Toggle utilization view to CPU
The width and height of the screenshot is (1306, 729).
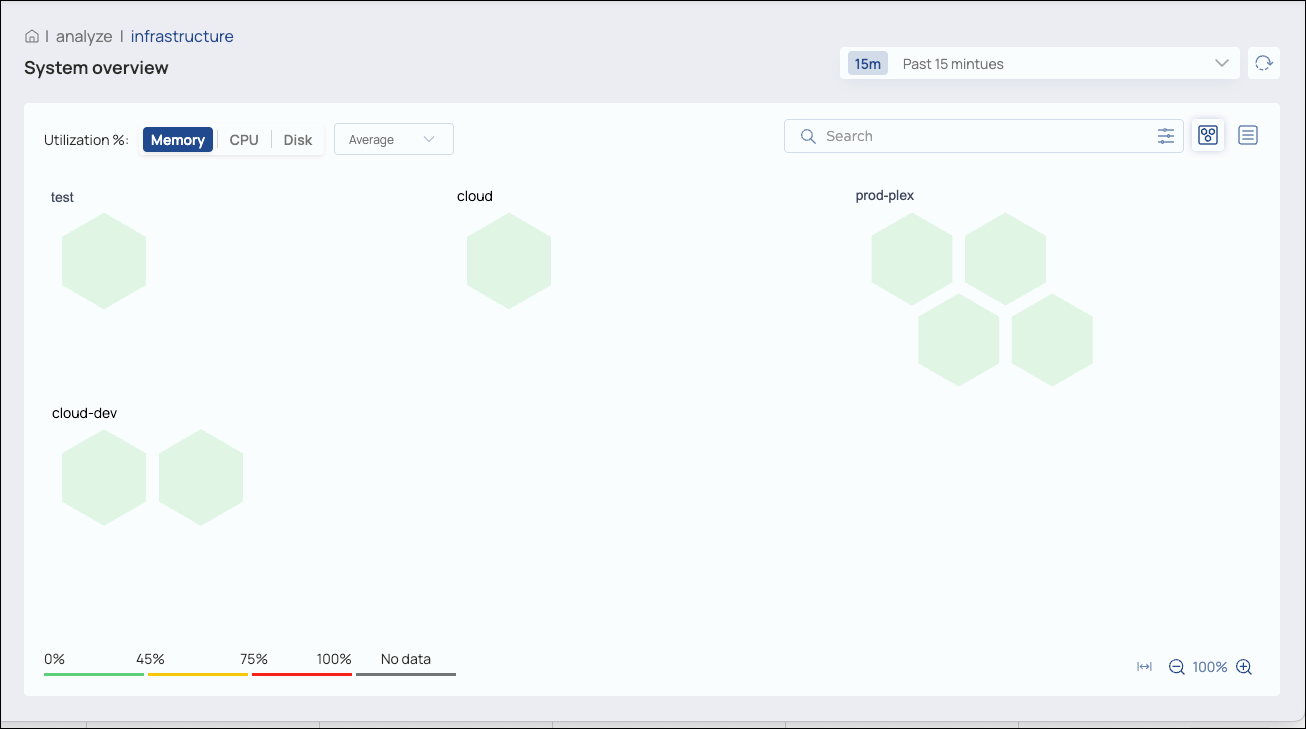point(243,139)
